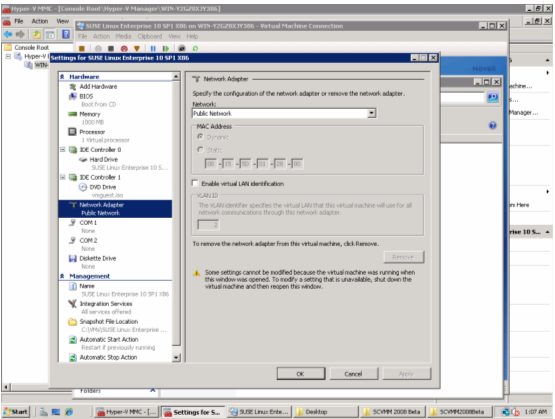Select Processor in hardware list
The width and height of the screenshot is (555, 419).
coord(87,132)
